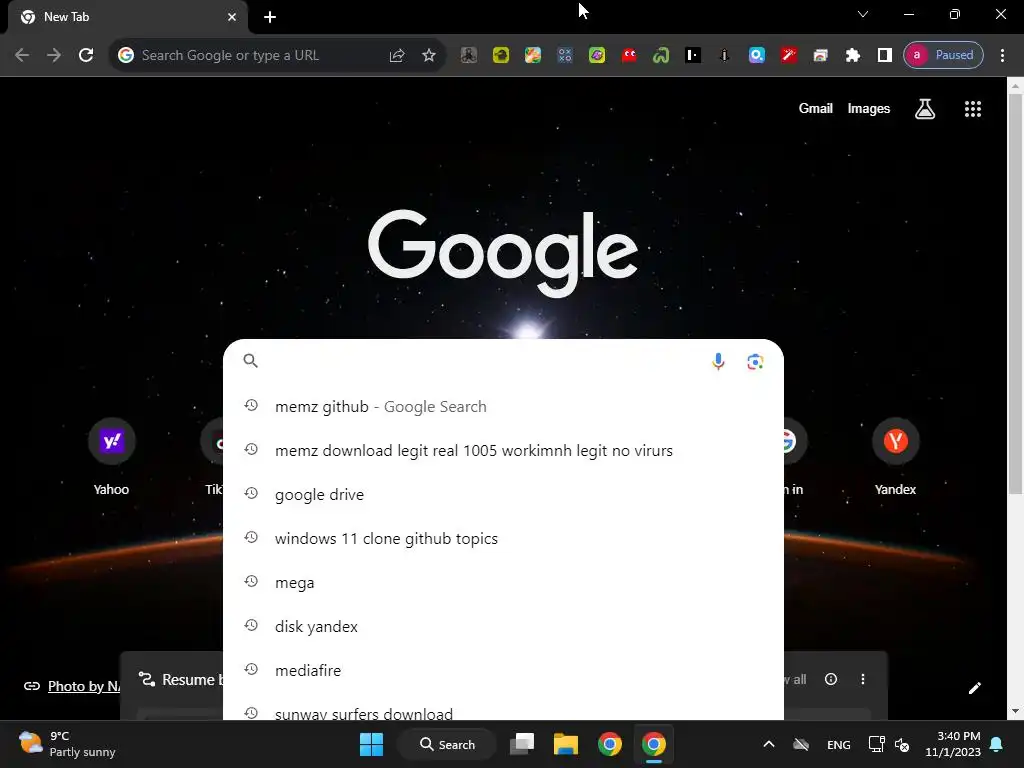Reload the page with the refresh icon

[86, 55]
